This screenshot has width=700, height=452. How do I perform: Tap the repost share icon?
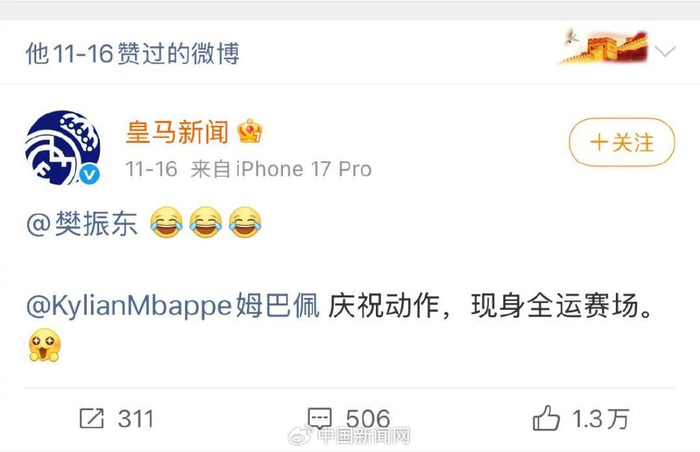[92, 419]
